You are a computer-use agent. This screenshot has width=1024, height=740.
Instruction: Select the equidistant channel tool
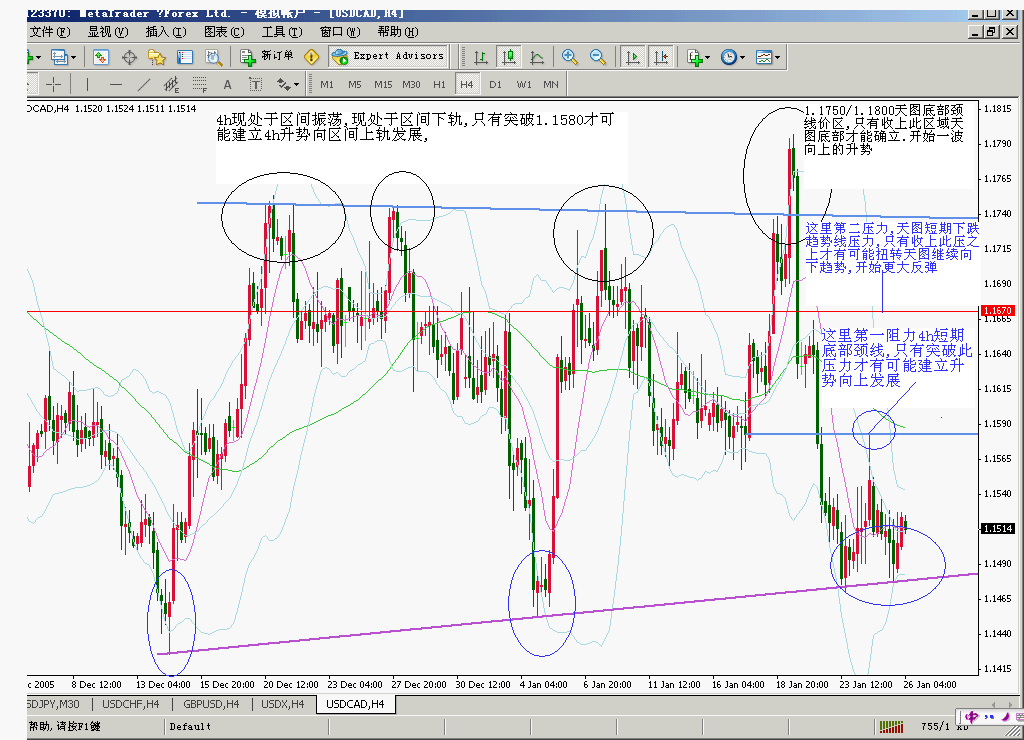[x=172, y=84]
